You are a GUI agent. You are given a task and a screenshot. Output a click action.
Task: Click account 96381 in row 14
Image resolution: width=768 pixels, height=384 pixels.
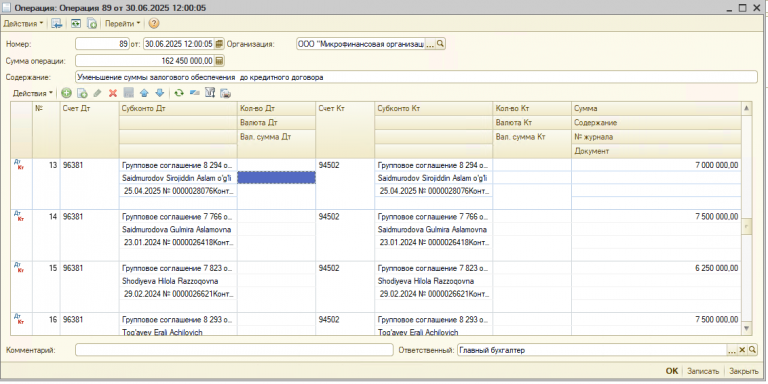pos(73,217)
